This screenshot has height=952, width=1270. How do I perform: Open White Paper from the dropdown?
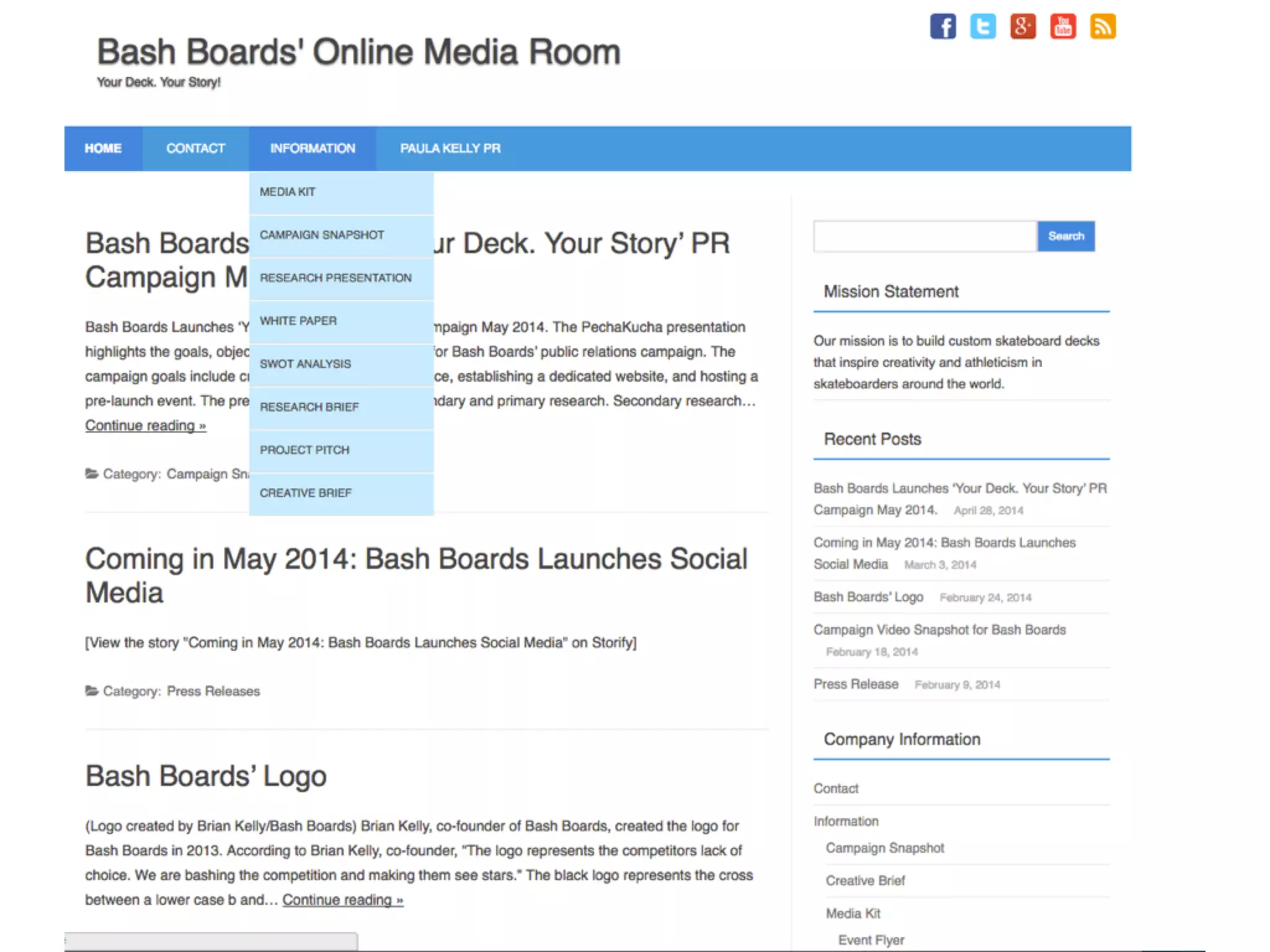(x=298, y=321)
